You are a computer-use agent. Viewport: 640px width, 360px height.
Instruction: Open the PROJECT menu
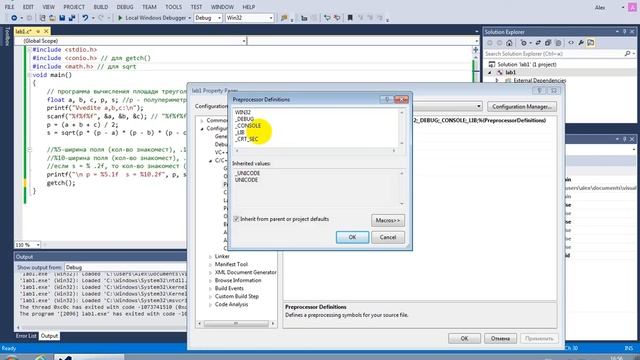point(74,7)
